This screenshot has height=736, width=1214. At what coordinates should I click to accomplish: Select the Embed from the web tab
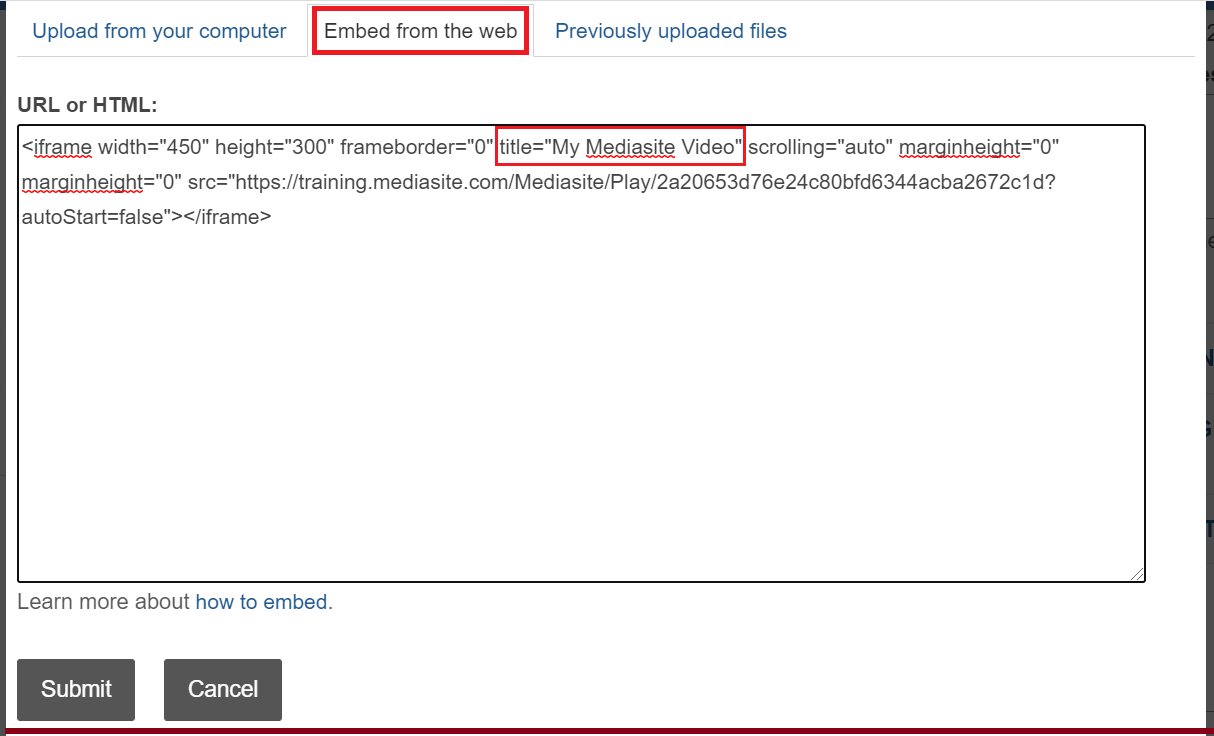click(x=420, y=31)
